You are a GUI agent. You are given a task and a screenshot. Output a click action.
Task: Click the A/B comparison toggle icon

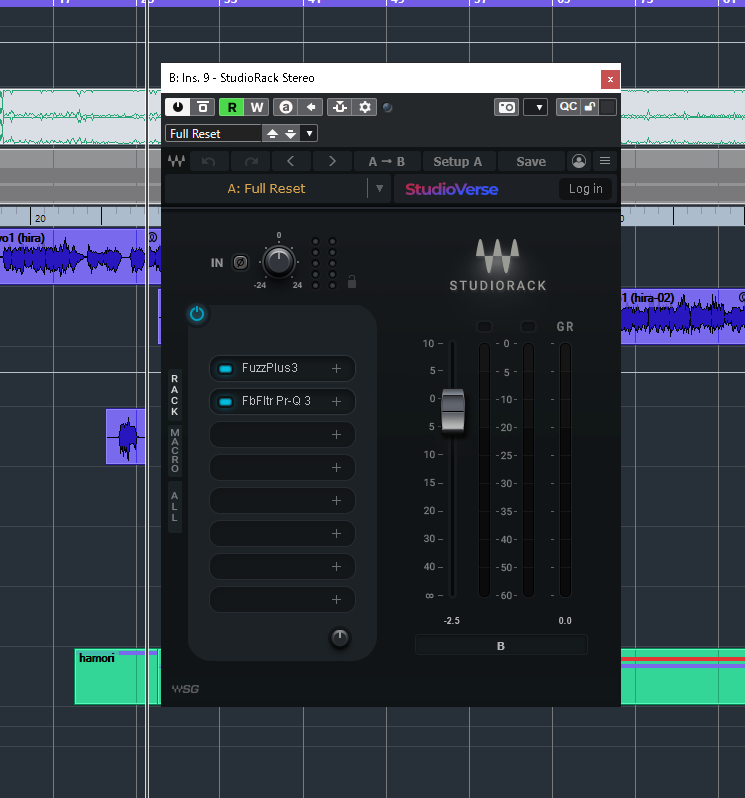tap(286, 107)
